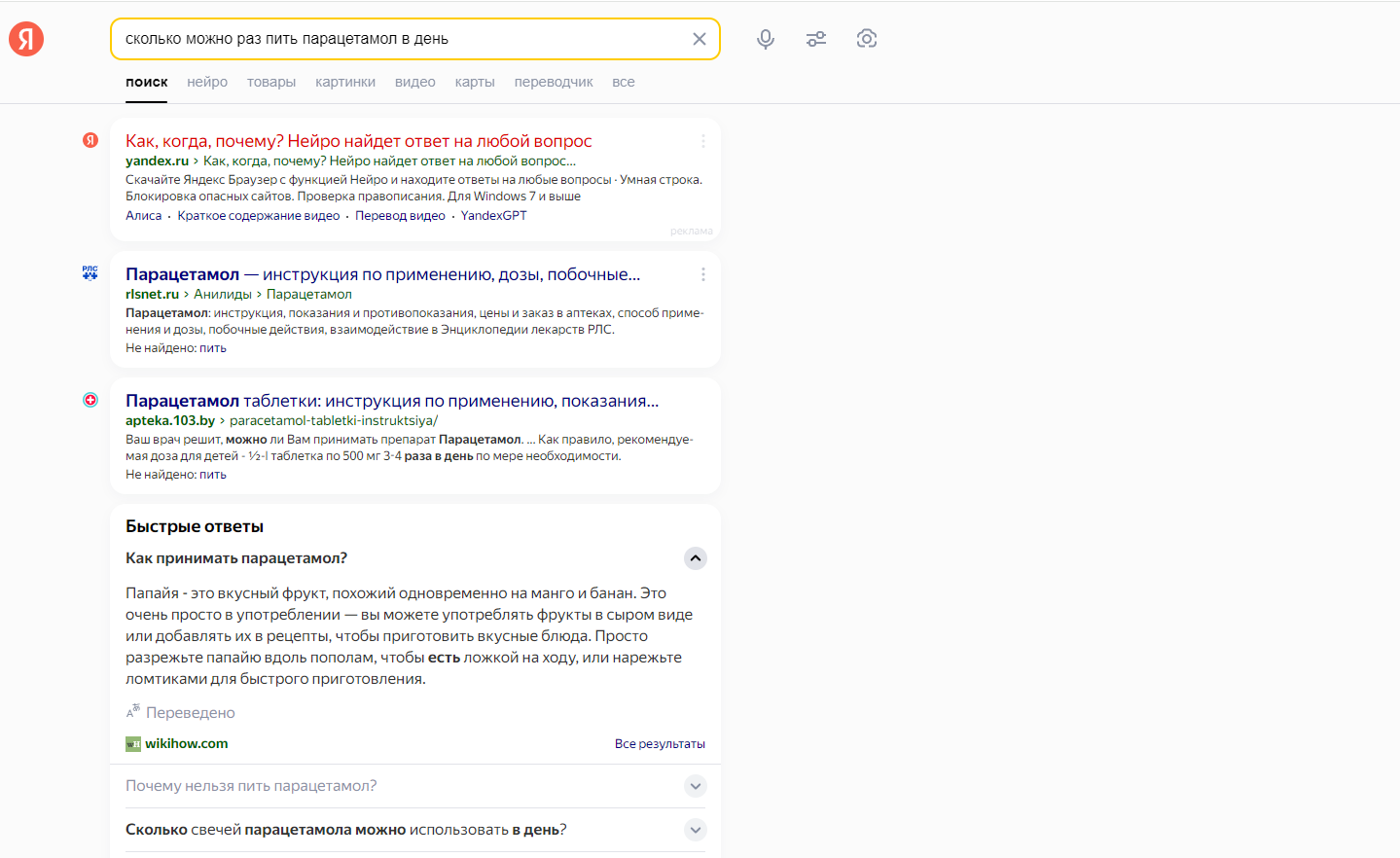Open the wikihow.com source link
The image size is (1400, 858).
tap(187, 743)
